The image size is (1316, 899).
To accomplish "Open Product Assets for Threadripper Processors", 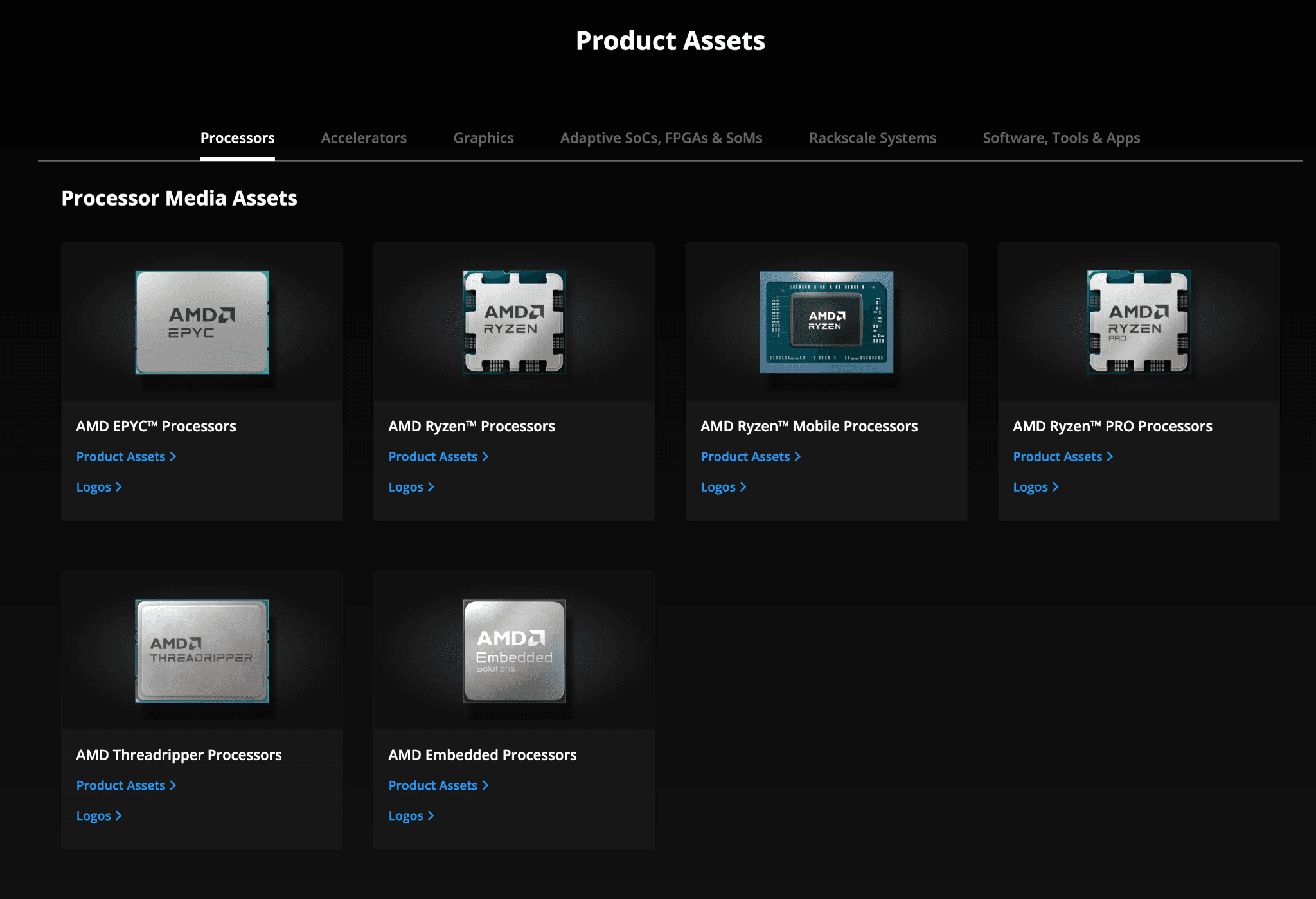I will pyautogui.click(x=126, y=785).
